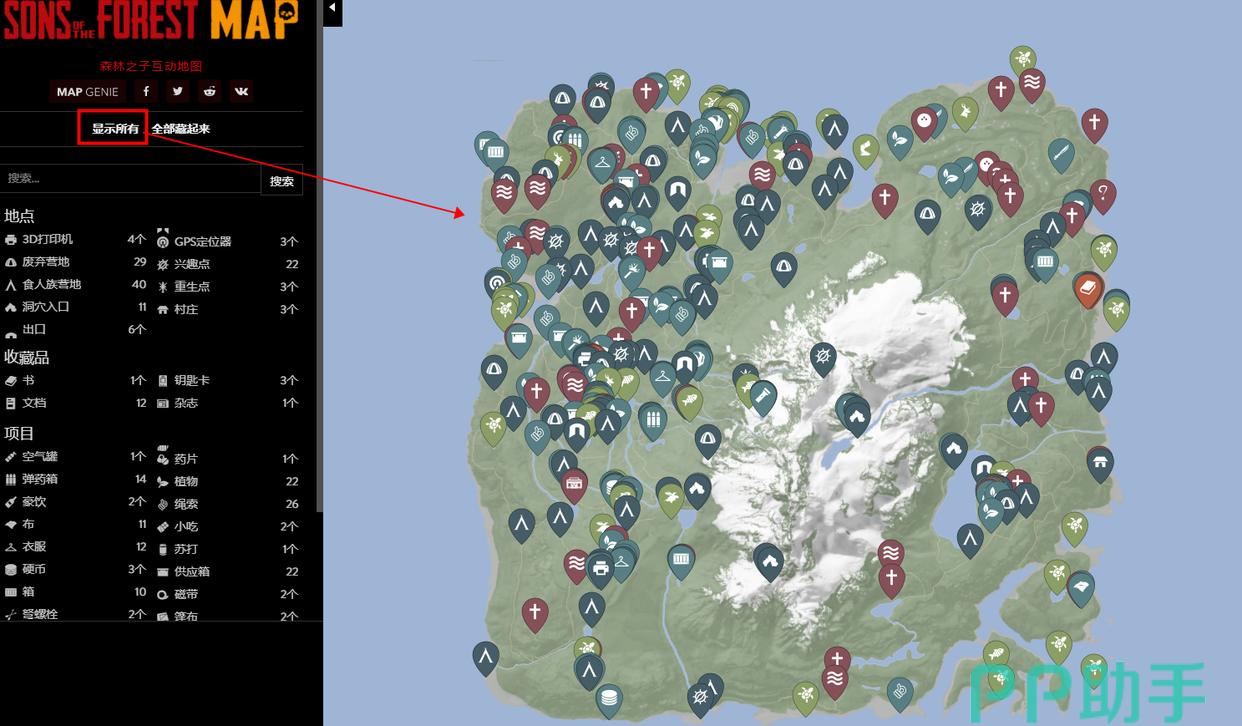Click the orange book marker on map
Screen dimensions: 1242x726
pos(1088,290)
